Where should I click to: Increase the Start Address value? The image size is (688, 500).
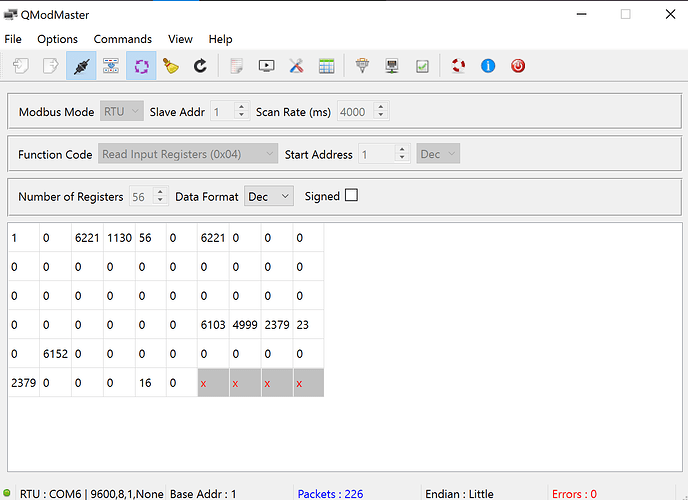point(402,149)
